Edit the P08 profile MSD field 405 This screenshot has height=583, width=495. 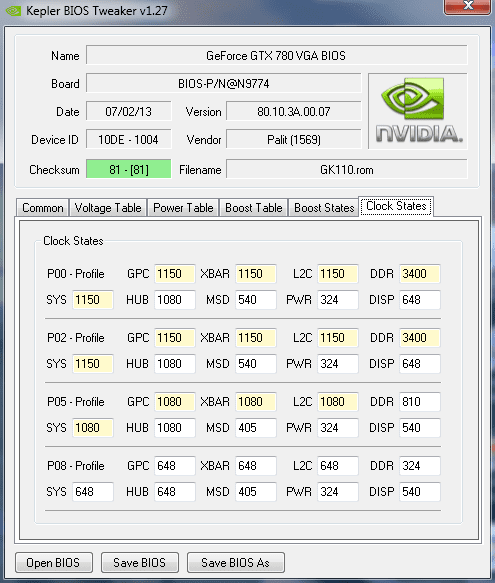click(256, 492)
